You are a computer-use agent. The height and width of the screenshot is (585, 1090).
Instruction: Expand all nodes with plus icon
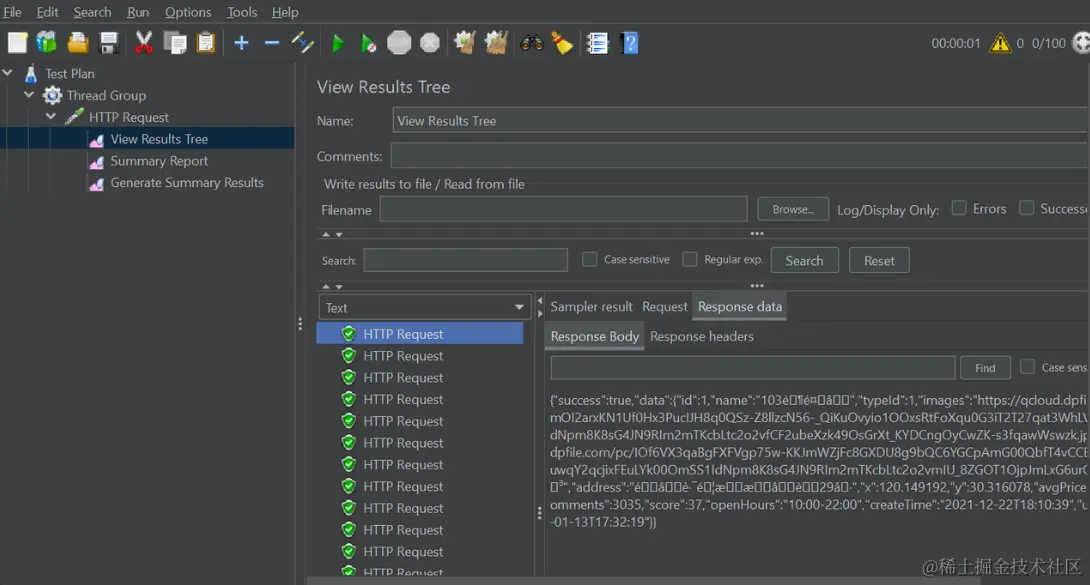(241, 43)
